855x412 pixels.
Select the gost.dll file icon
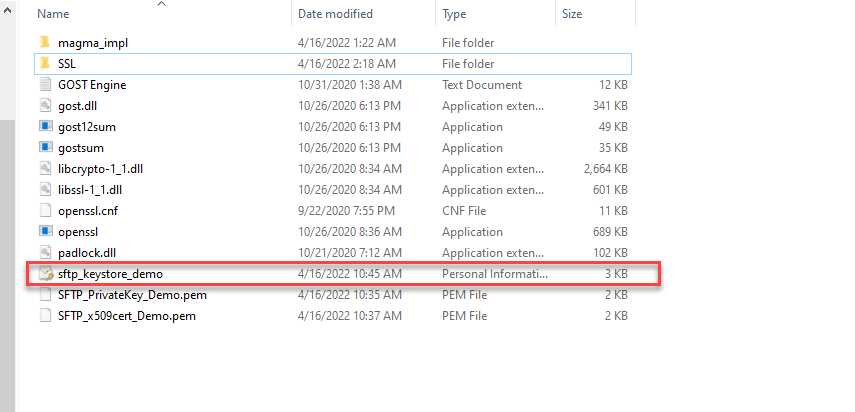pyautogui.click(x=45, y=106)
